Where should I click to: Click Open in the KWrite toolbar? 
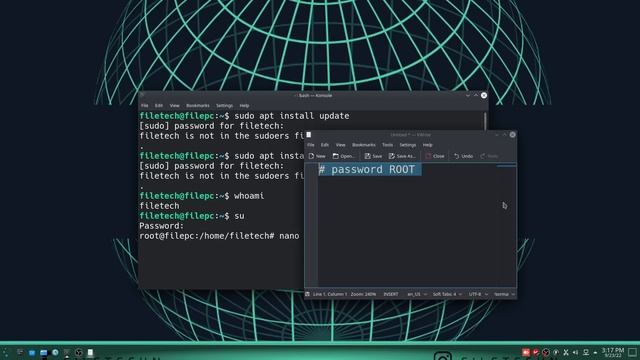click(343, 156)
